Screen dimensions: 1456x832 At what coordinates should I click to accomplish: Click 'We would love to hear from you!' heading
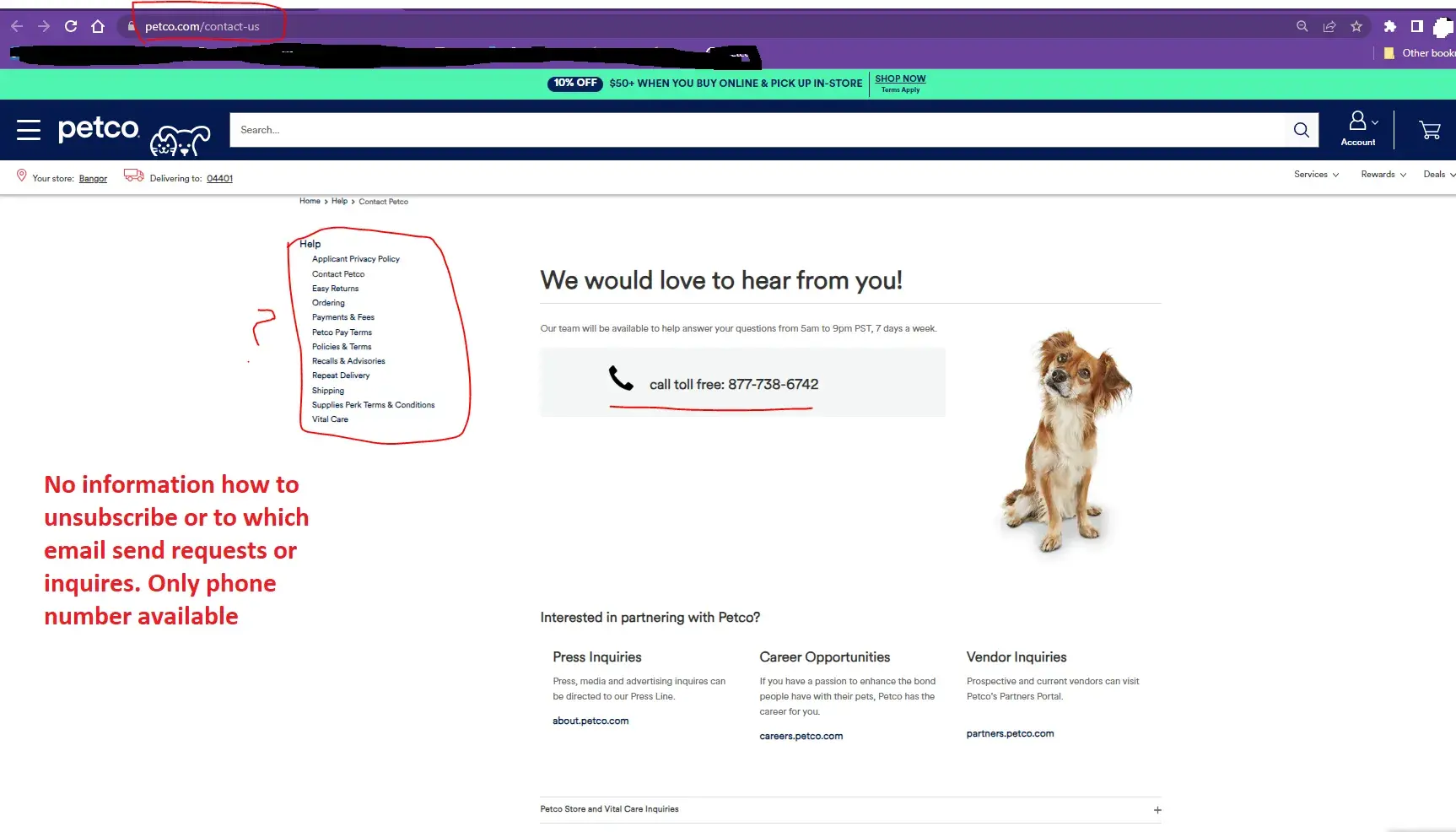pyautogui.click(x=721, y=280)
